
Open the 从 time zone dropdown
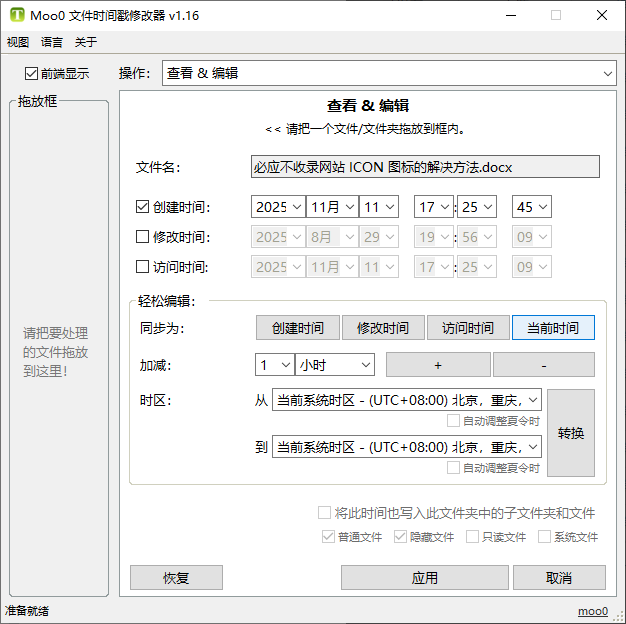pos(407,400)
